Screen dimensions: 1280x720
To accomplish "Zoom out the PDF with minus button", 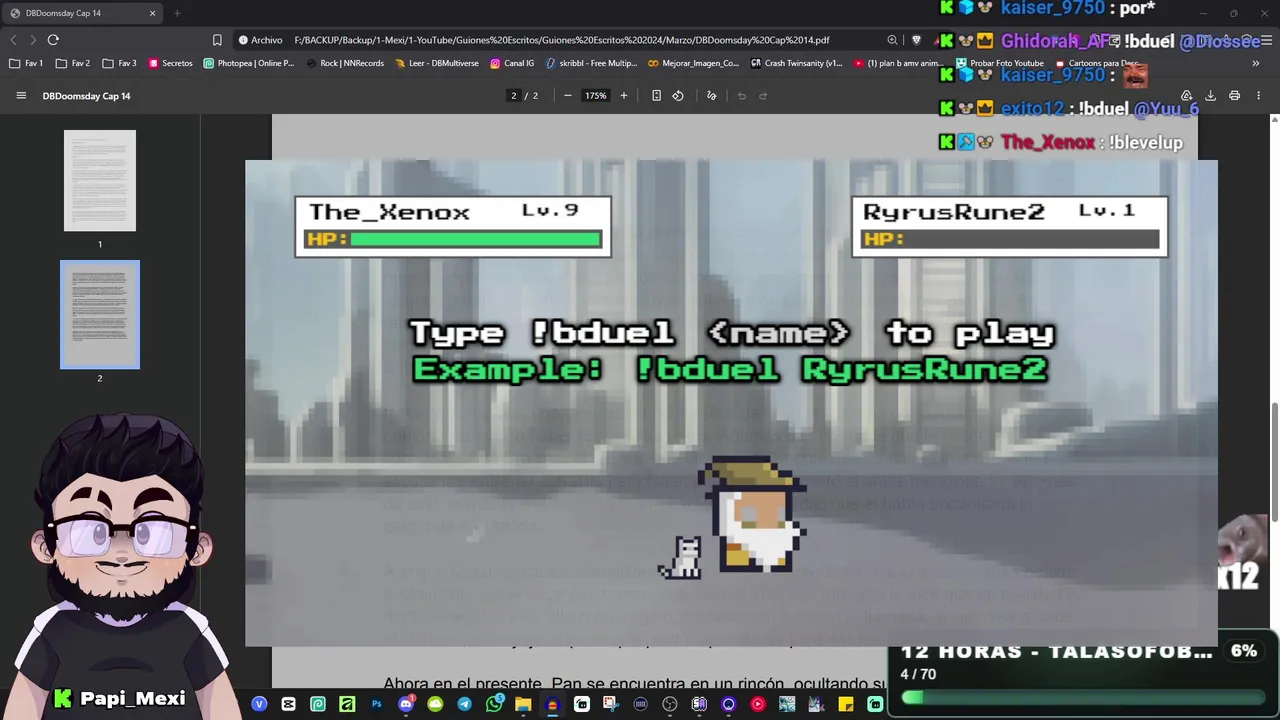I will pos(567,96).
